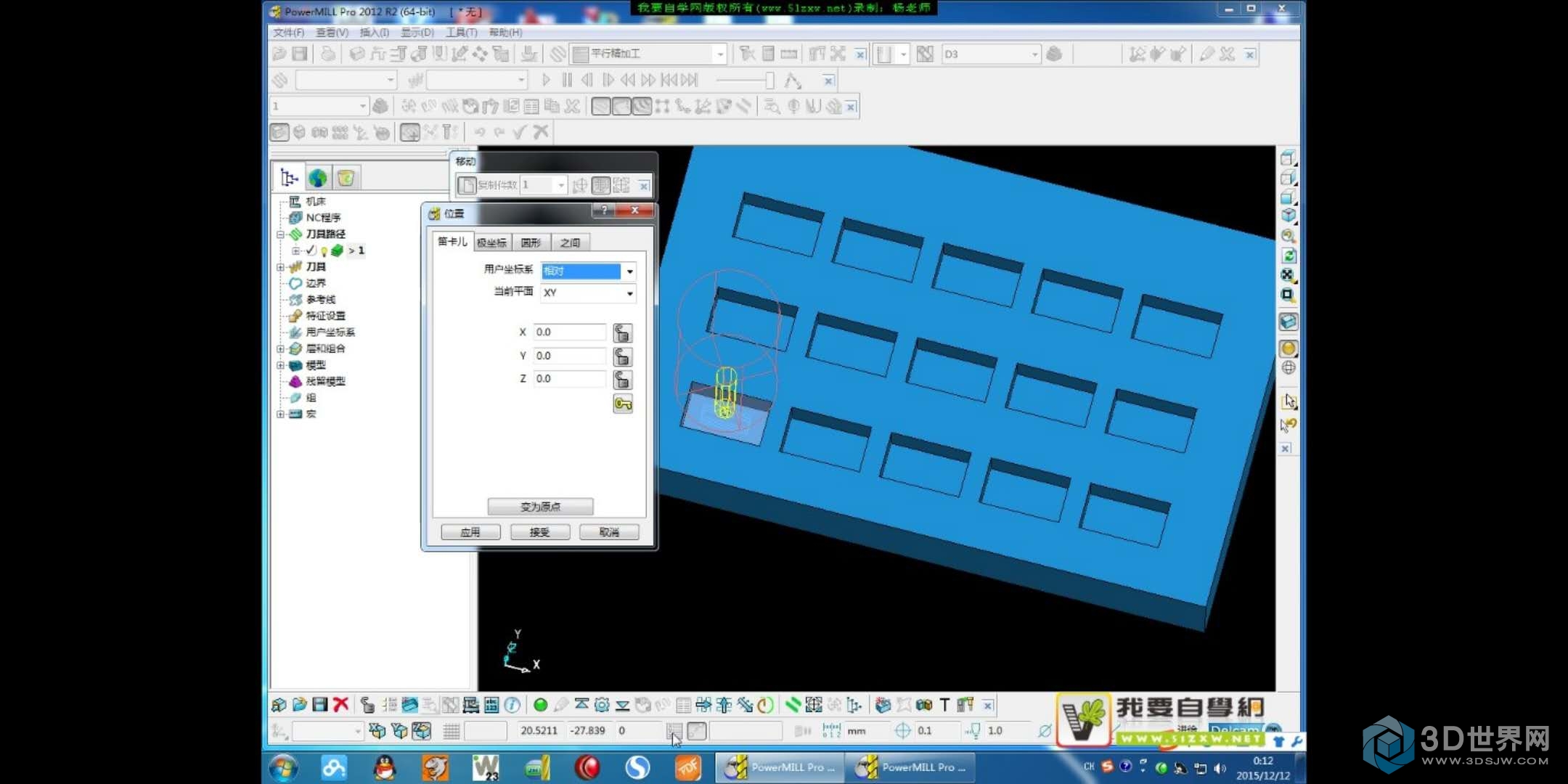Click the block definition icon
Viewport: 1568px width, 784px height.
pyautogui.click(x=356, y=54)
